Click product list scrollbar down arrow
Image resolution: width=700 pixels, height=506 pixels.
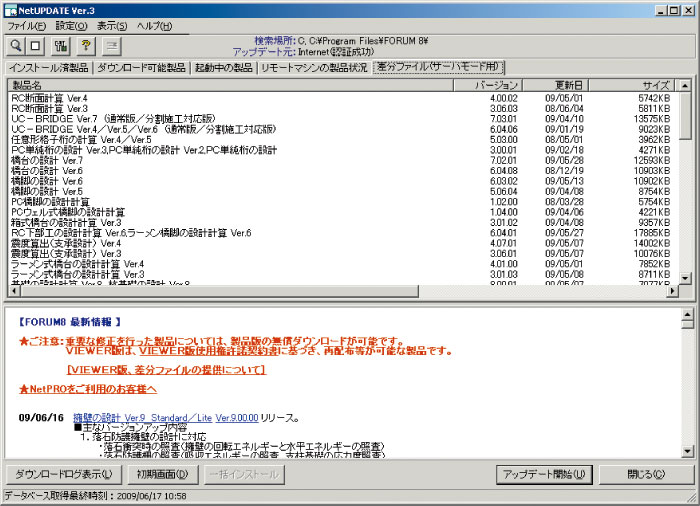point(685,278)
